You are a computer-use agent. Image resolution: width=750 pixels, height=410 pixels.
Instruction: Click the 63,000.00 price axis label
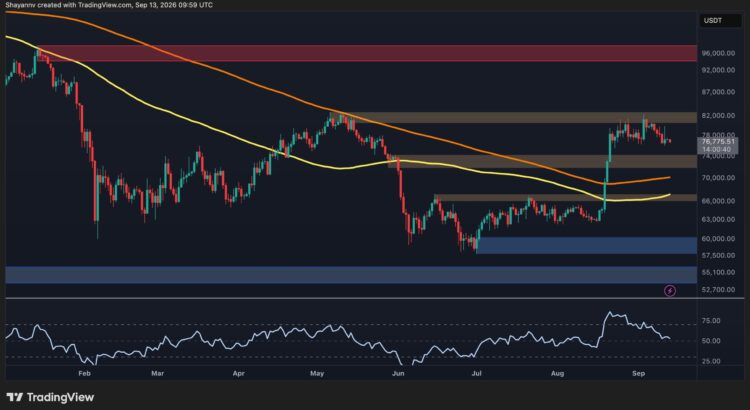(x=718, y=220)
